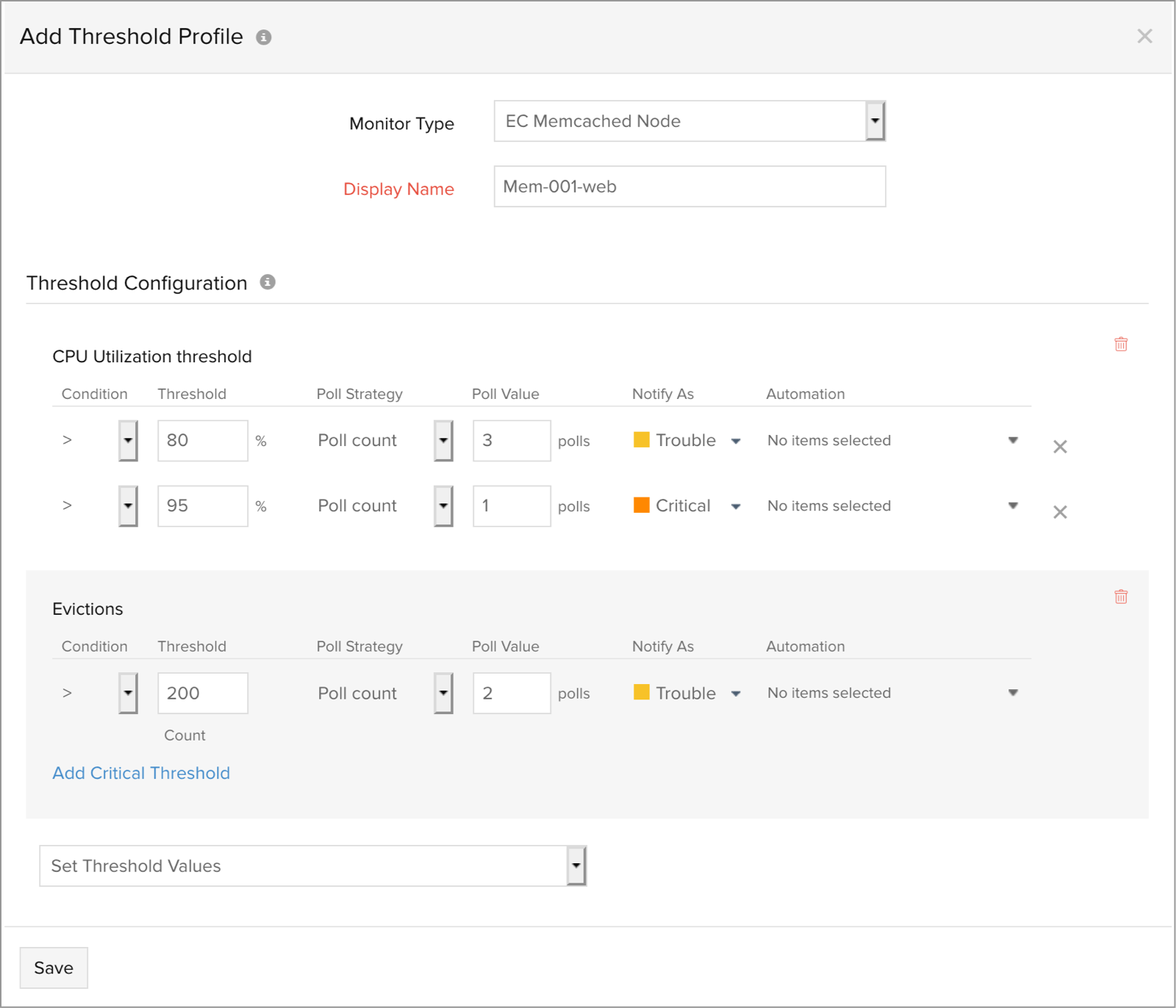Delete the CPU Utilization threshold section
The width and height of the screenshot is (1176, 1008).
point(1120,343)
